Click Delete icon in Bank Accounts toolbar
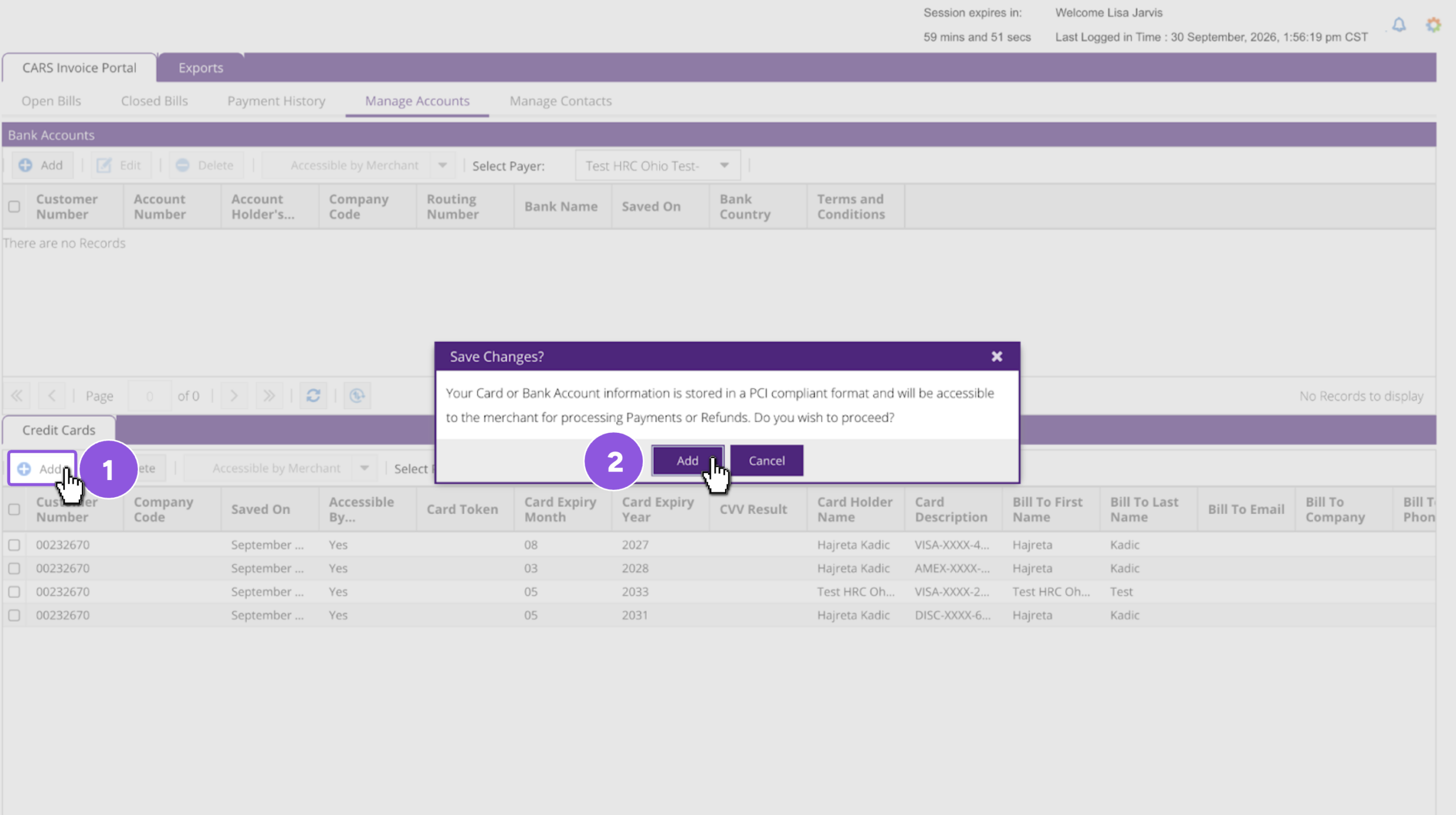Viewport: 1456px width, 815px height. [183, 166]
